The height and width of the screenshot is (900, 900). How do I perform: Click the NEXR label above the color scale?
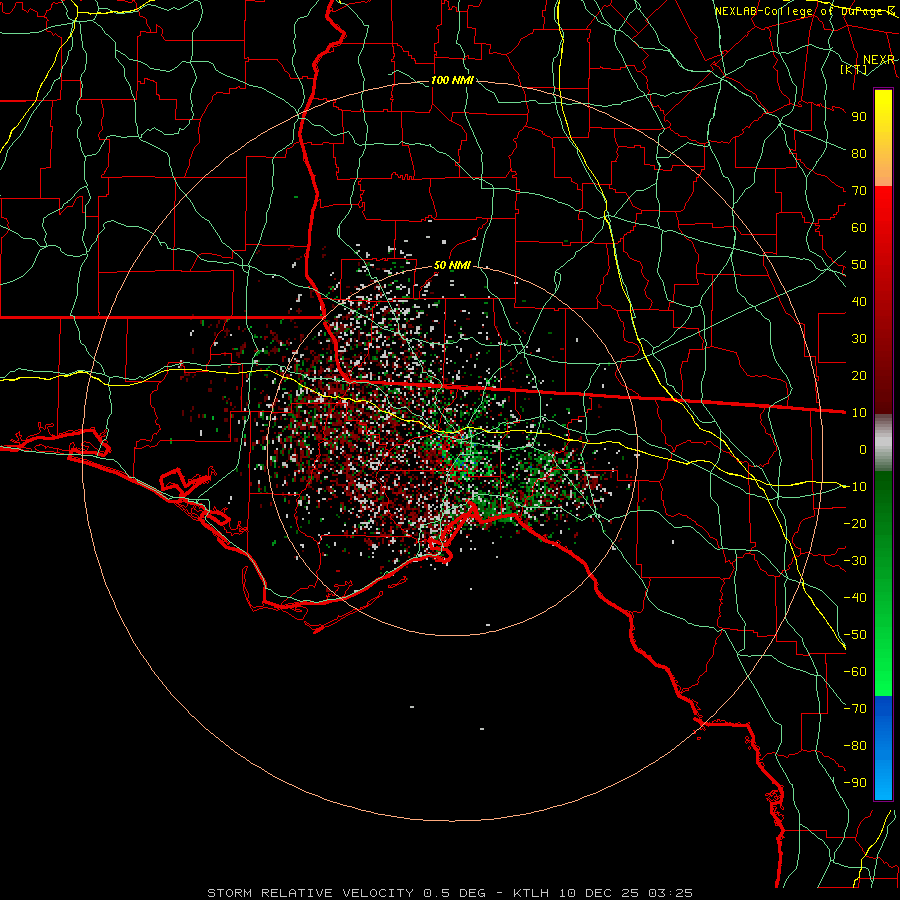[x=879, y=60]
